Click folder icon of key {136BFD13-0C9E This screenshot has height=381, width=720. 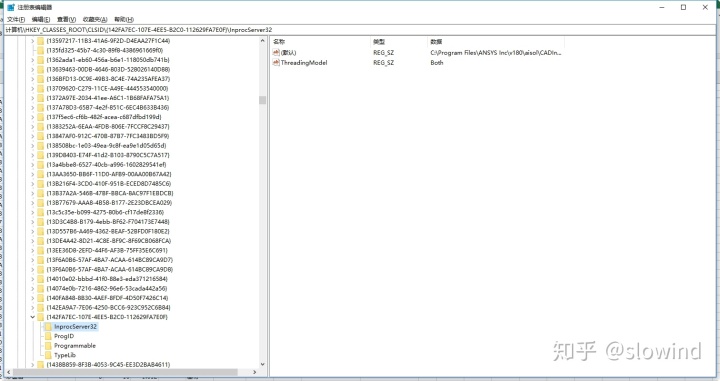(x=40, y=79)
